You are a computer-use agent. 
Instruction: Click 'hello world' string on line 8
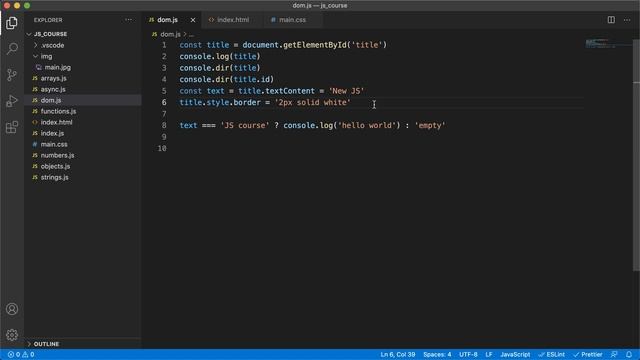click(x=367, y=125)
